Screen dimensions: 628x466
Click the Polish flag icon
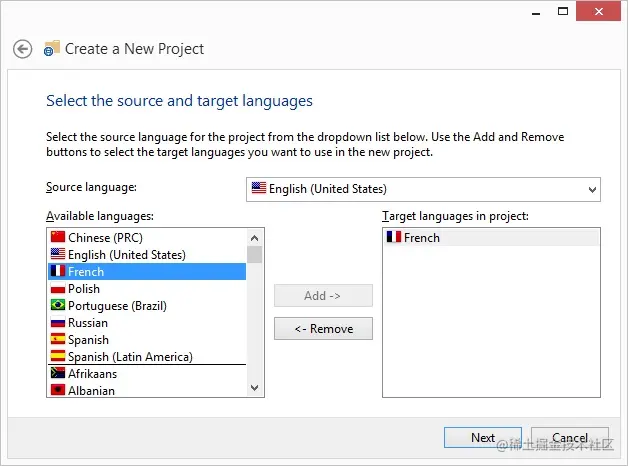(x=58, y=288)
